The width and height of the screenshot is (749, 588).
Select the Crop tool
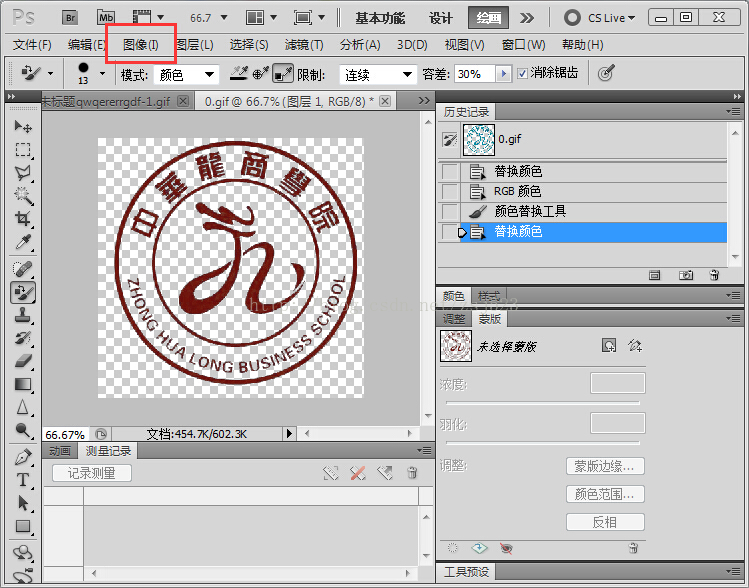point(22,219)
